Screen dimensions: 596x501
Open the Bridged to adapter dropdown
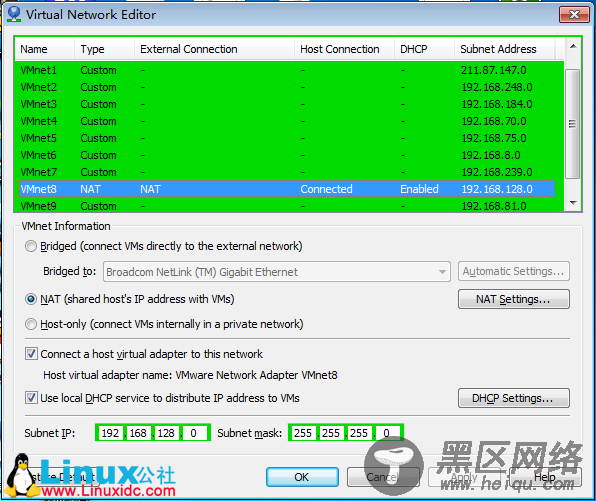click(277, 271)
